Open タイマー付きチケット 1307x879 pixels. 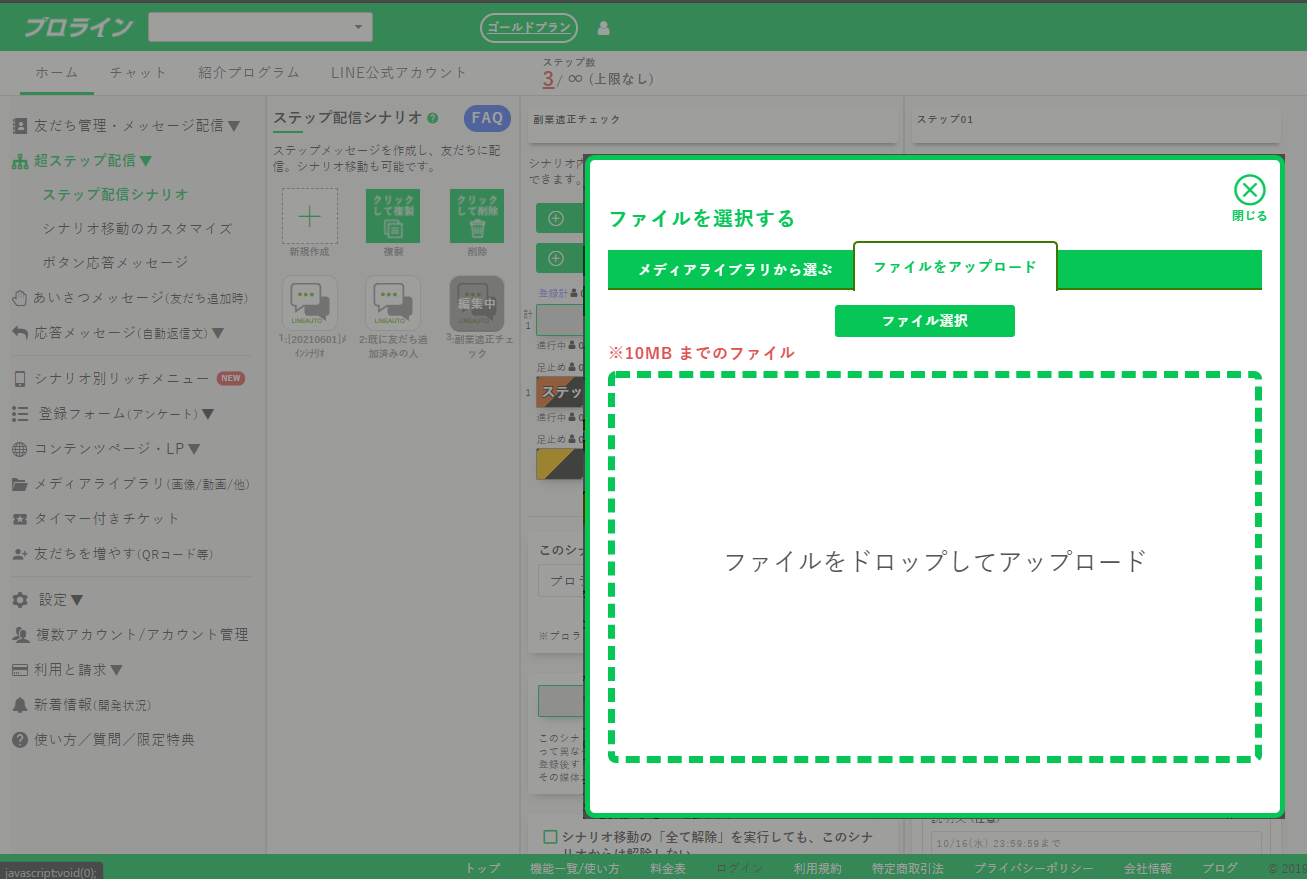(x=96, y=519)
